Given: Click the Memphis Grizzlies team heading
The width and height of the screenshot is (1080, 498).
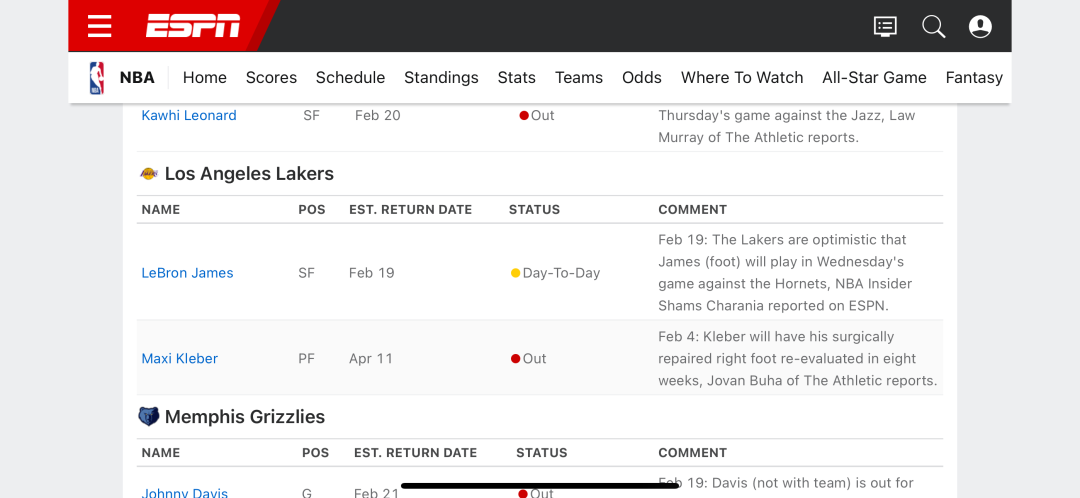Looking at the screenshot, I should 245,417.
